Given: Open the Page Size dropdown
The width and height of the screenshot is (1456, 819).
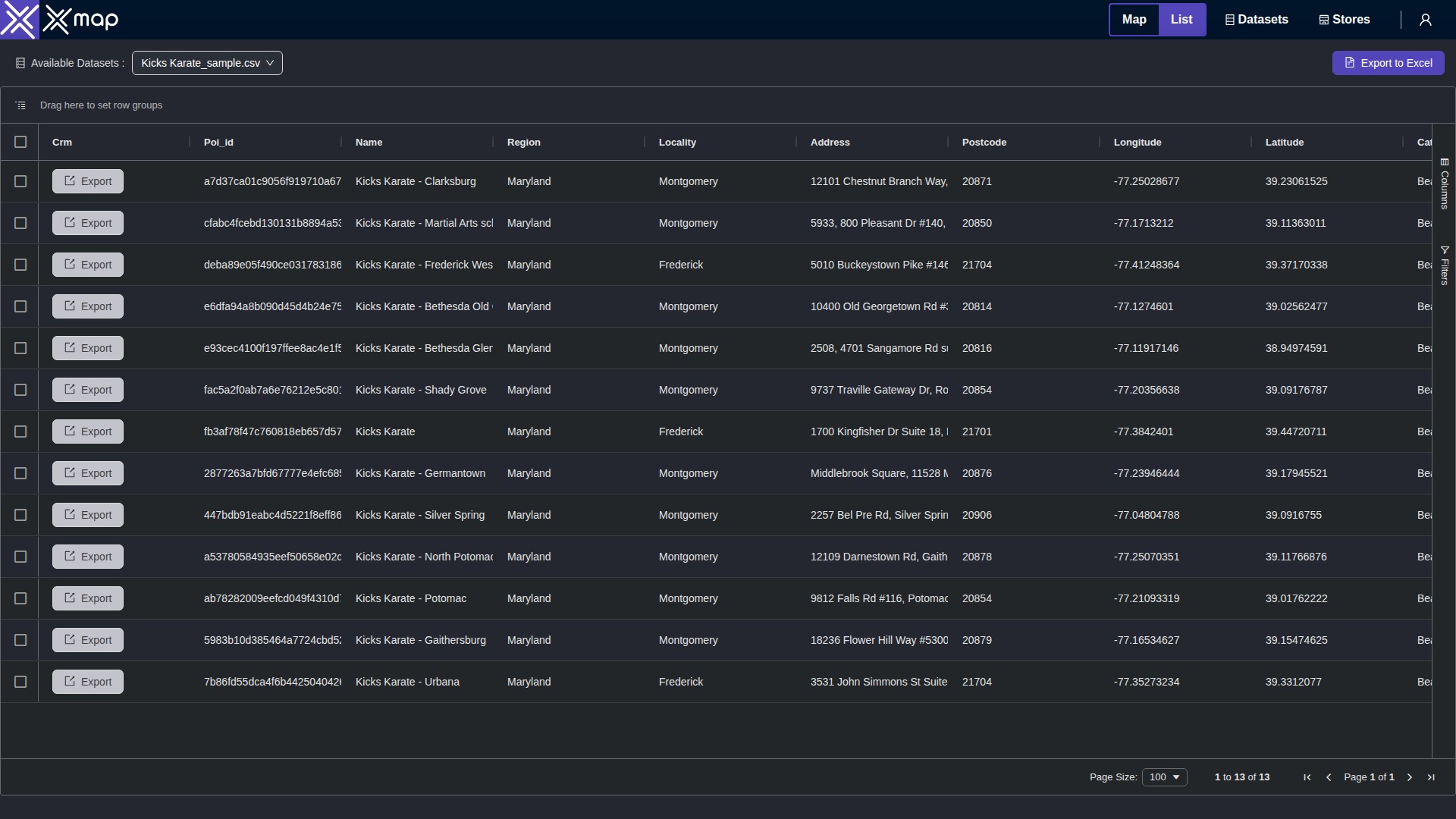Looking at the screenshot, I should coord(1165,777).
